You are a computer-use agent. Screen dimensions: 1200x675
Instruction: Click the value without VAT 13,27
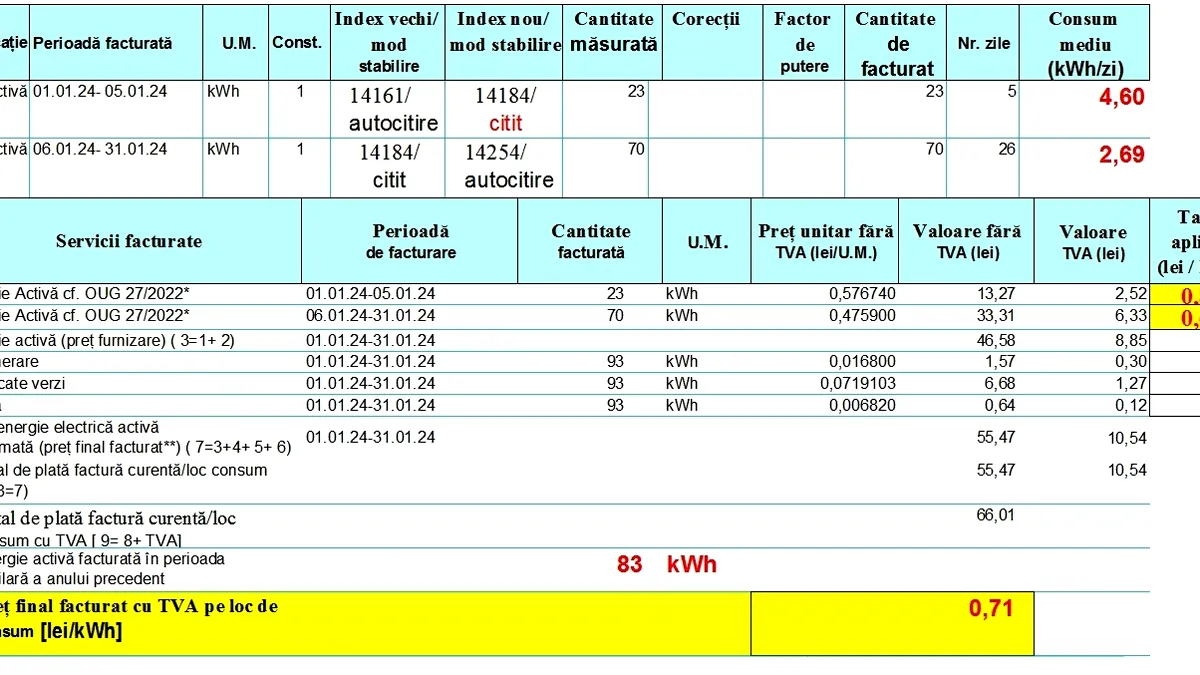997,293
